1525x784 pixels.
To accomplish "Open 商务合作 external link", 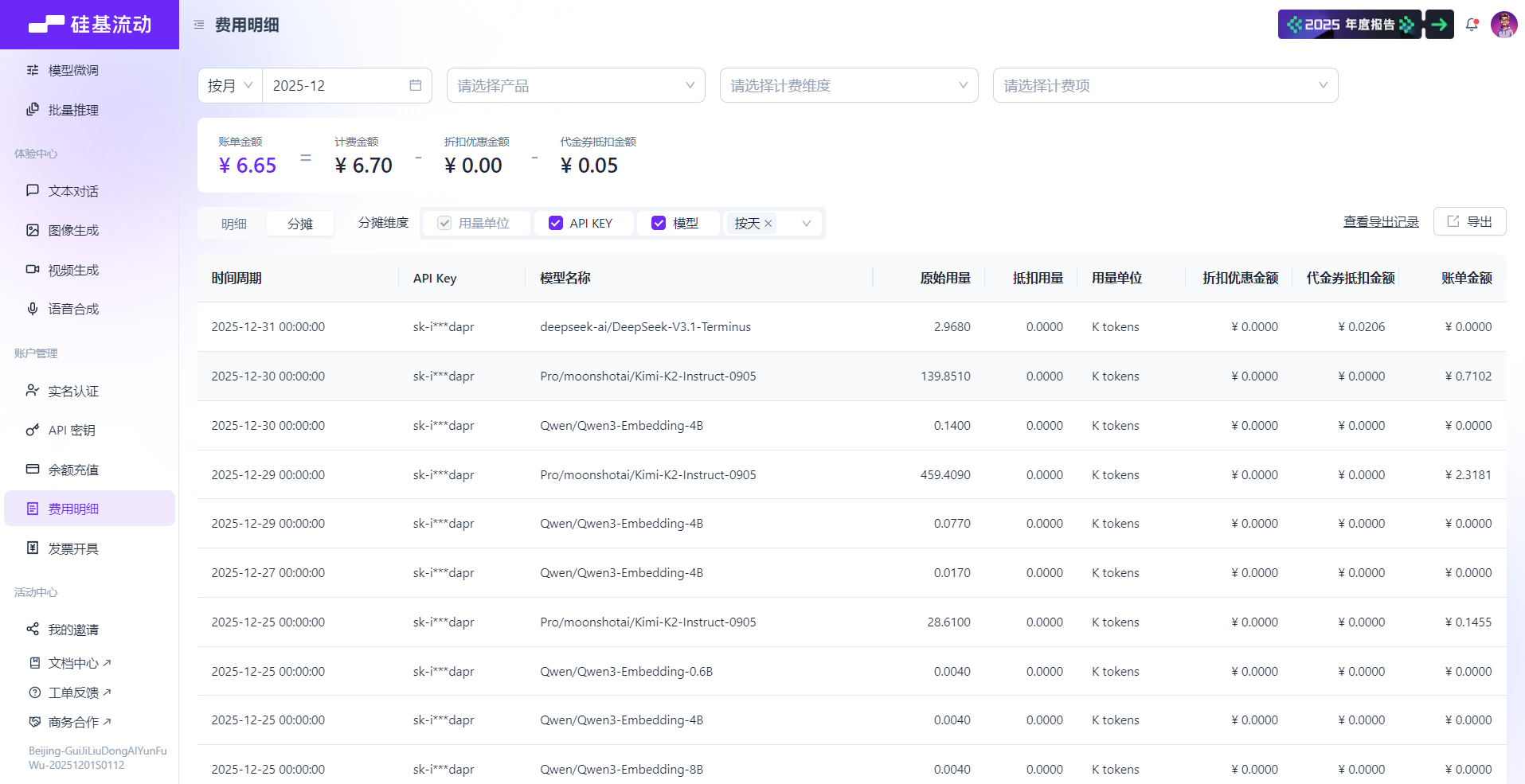I will pos(80,722).
